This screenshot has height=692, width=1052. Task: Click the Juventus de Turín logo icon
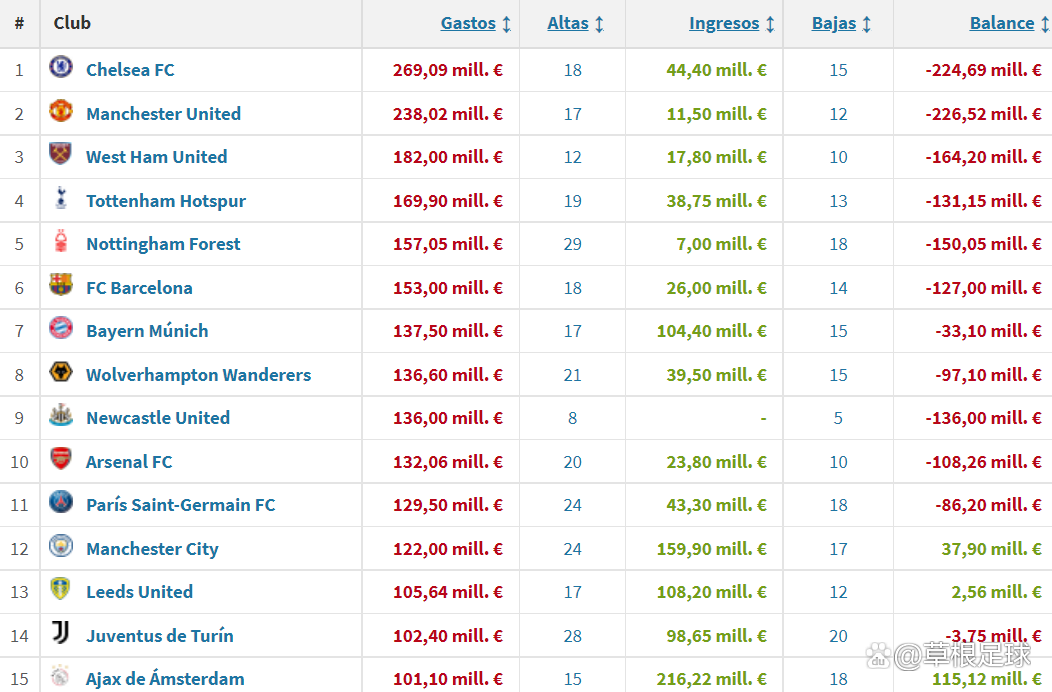[x=61, y=634]
